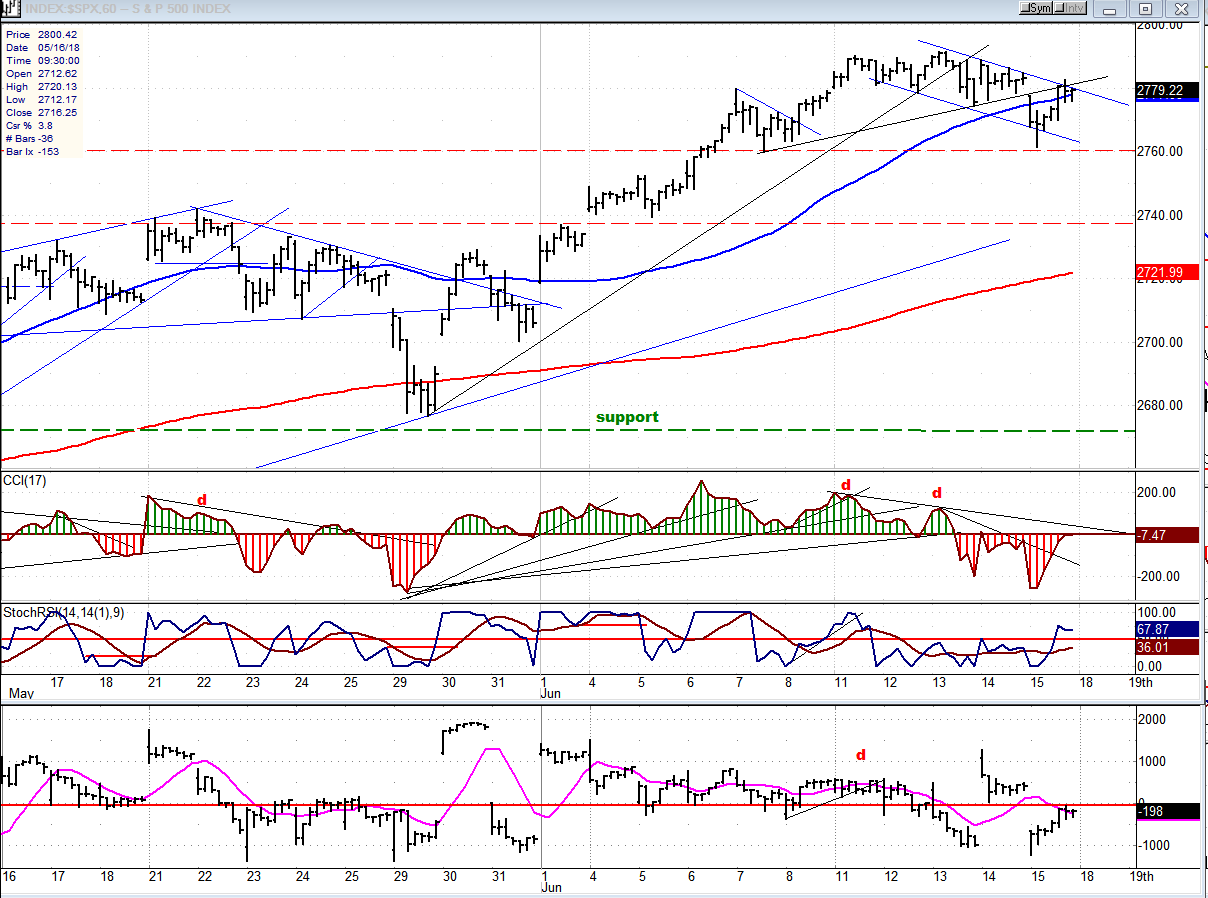Screen dimensions: 1208x898
Task: Maximize the S&P 500 chart window
Action: click(1146, 8)
